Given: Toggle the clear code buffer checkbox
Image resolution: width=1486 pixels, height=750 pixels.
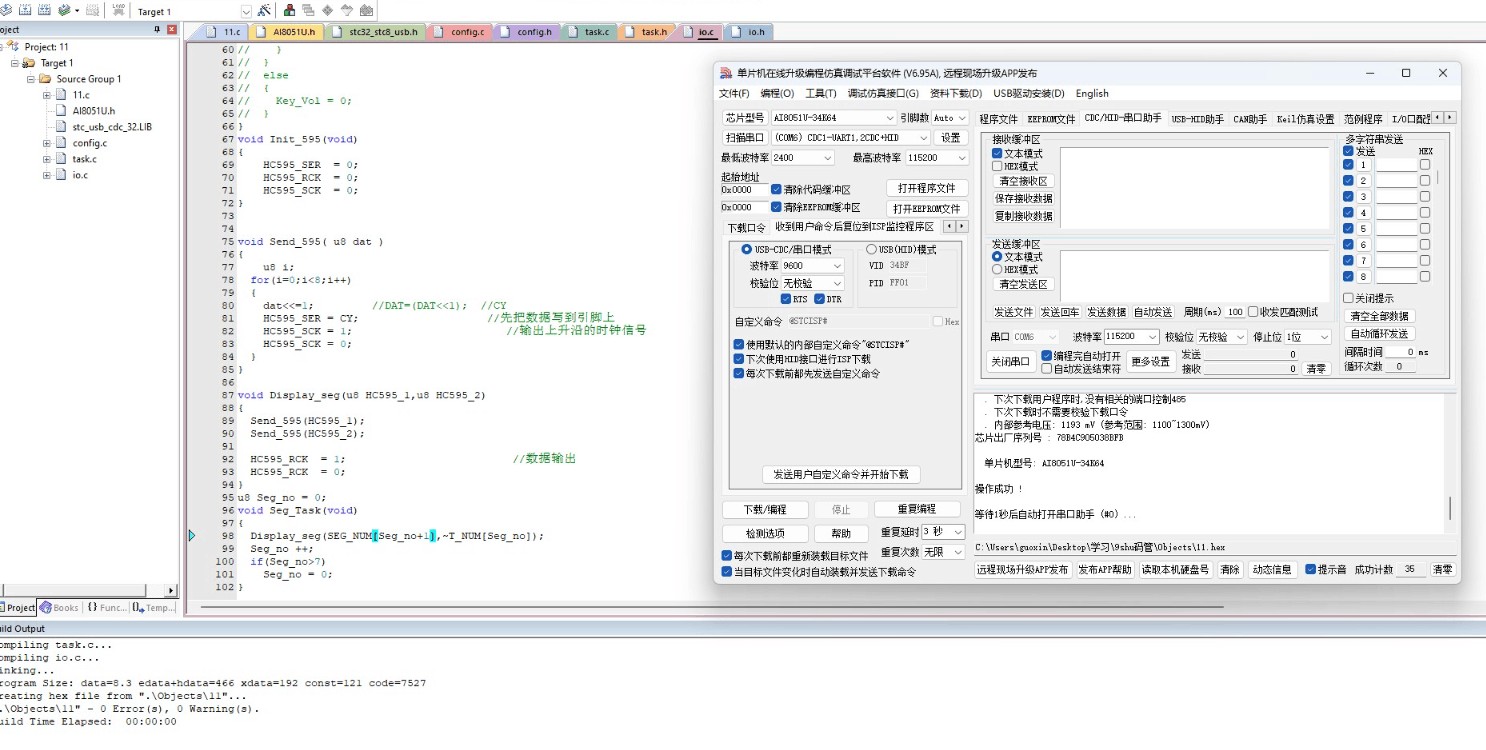Looking at the screenshot, I should point(776,189).
